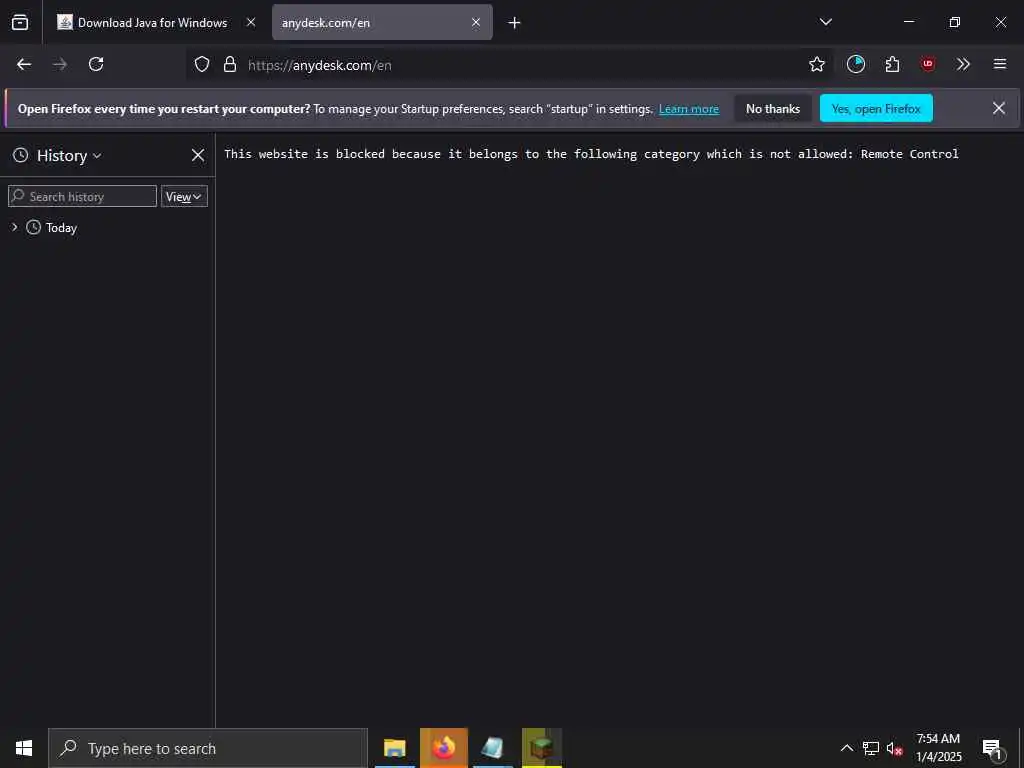
Task: Open the View sorting dropdown
Action: click(x=184, y=197)
